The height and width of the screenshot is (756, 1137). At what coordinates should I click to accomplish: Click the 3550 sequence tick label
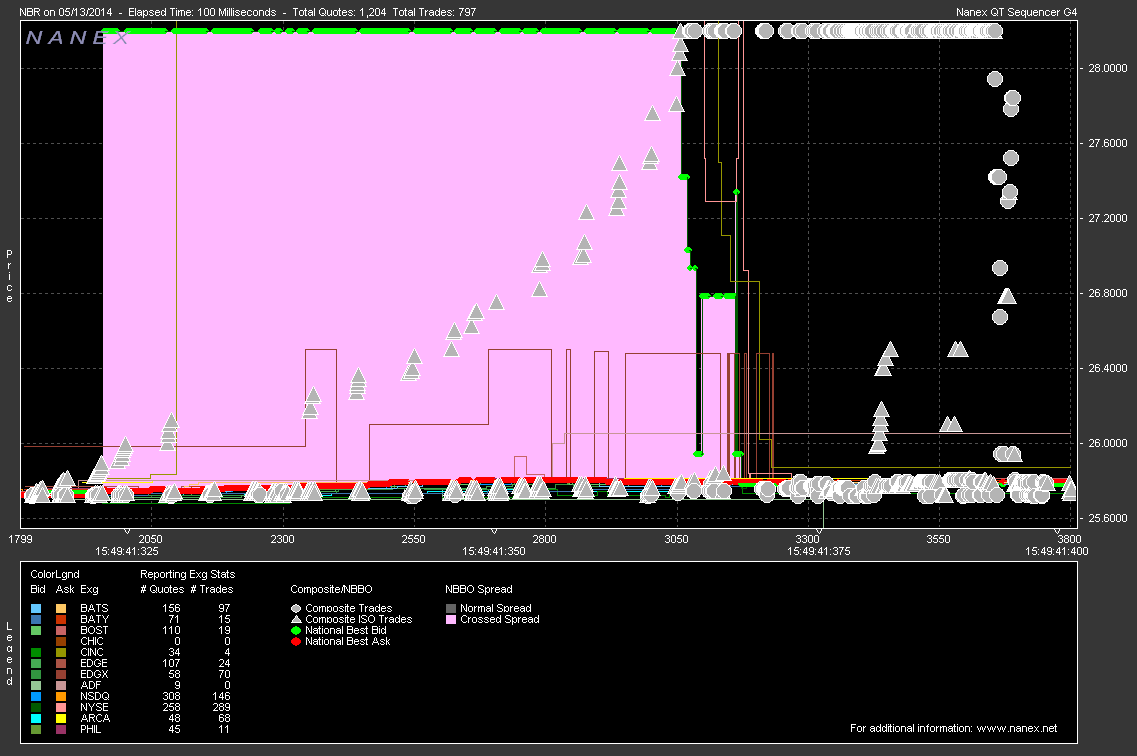[938, 539]
